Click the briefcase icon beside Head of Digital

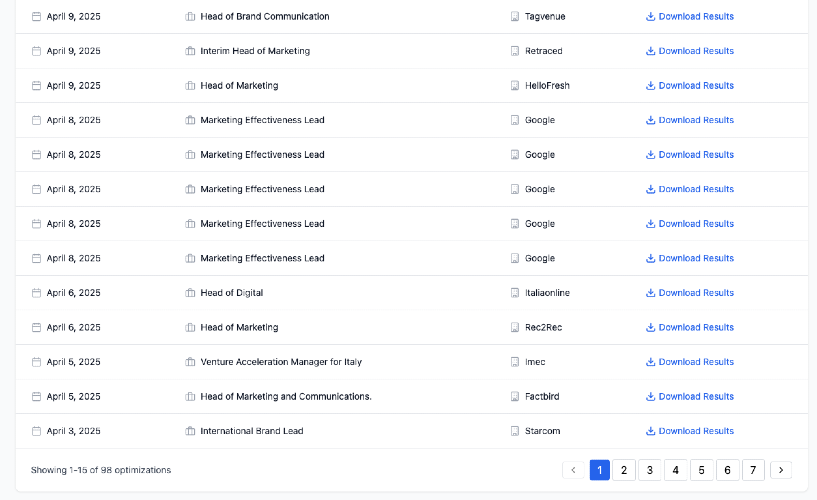(190, 293)
